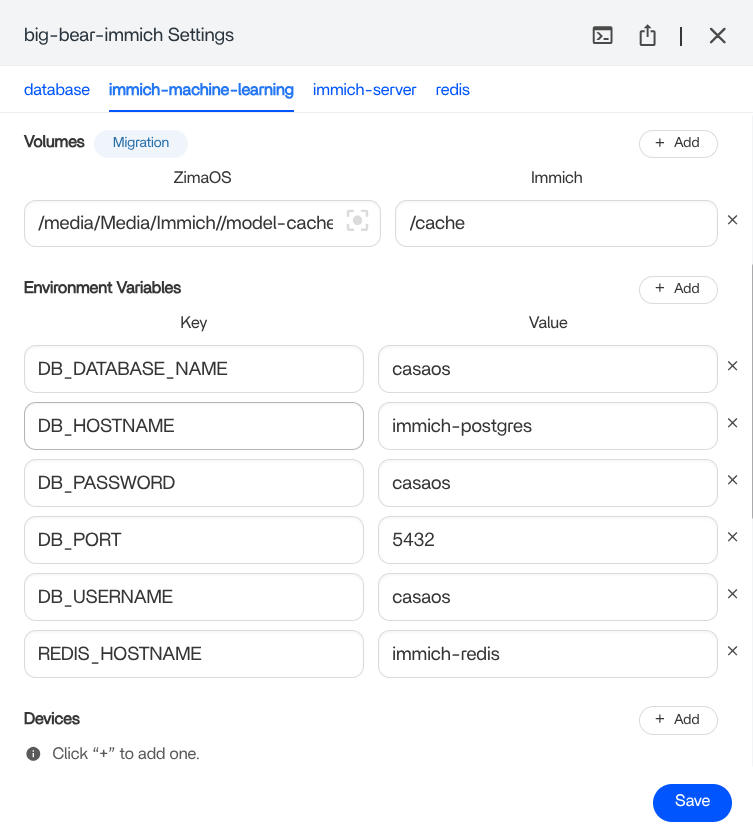
Task: Remove the DB_PASSWORD environment variable
Action: coord(732,480)
